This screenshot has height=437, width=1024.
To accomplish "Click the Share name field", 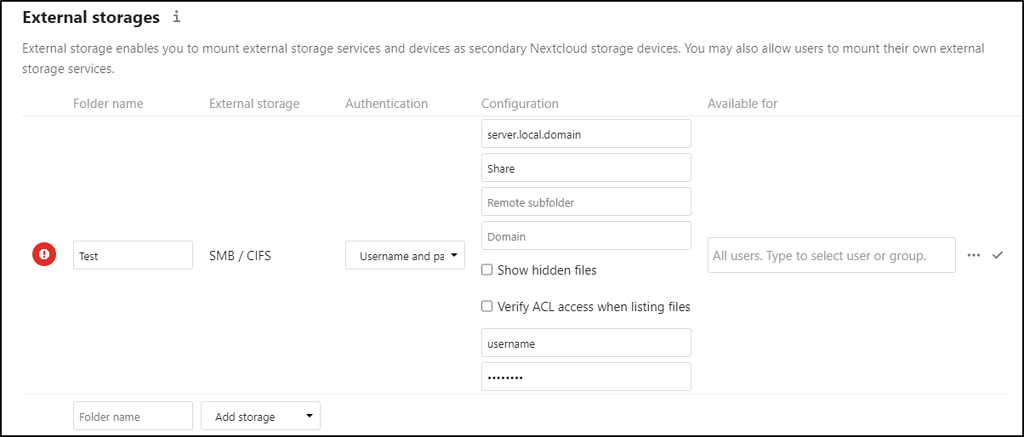I will click(x=586, y=167).
